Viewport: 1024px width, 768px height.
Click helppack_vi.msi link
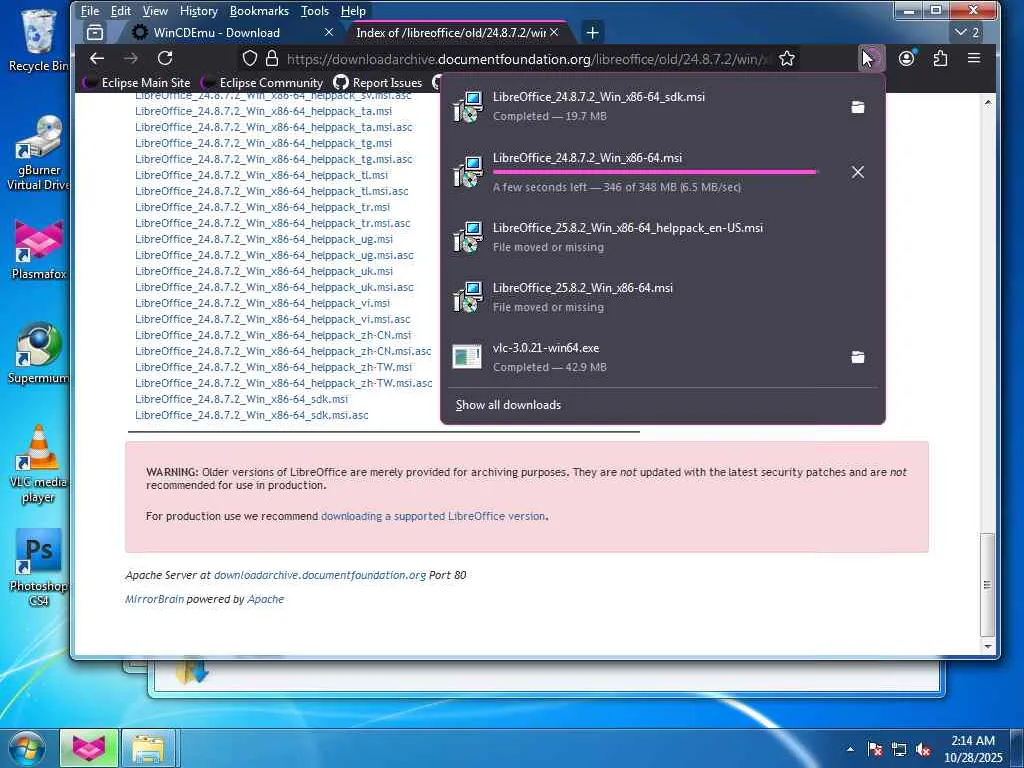262,303
